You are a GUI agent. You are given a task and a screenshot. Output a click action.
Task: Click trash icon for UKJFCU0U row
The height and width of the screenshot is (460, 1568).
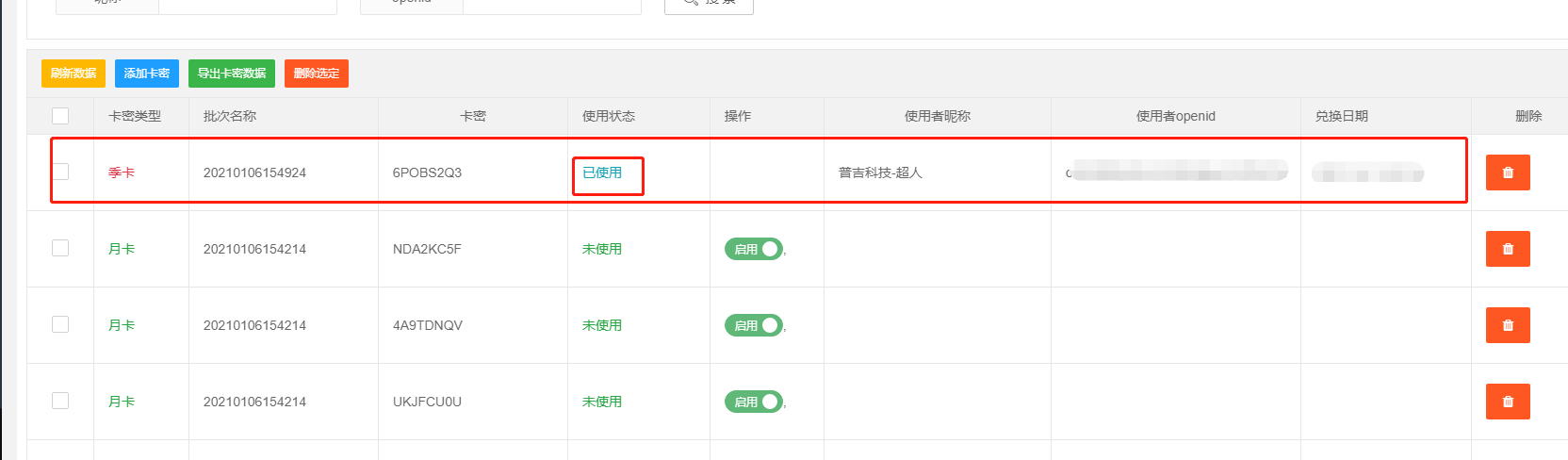(1508, 402)
